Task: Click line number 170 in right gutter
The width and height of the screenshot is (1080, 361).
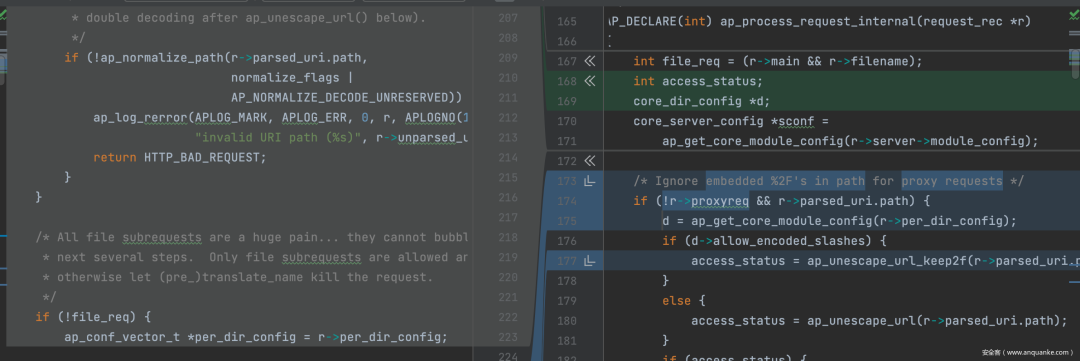Action: 567,121
